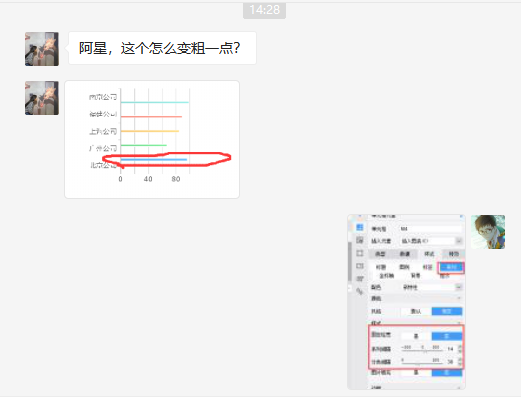The width and height of the screenshot is (521, 399).
Task: Open the sender's cat avatar beside the text message
Action: (x=42, y=49)
